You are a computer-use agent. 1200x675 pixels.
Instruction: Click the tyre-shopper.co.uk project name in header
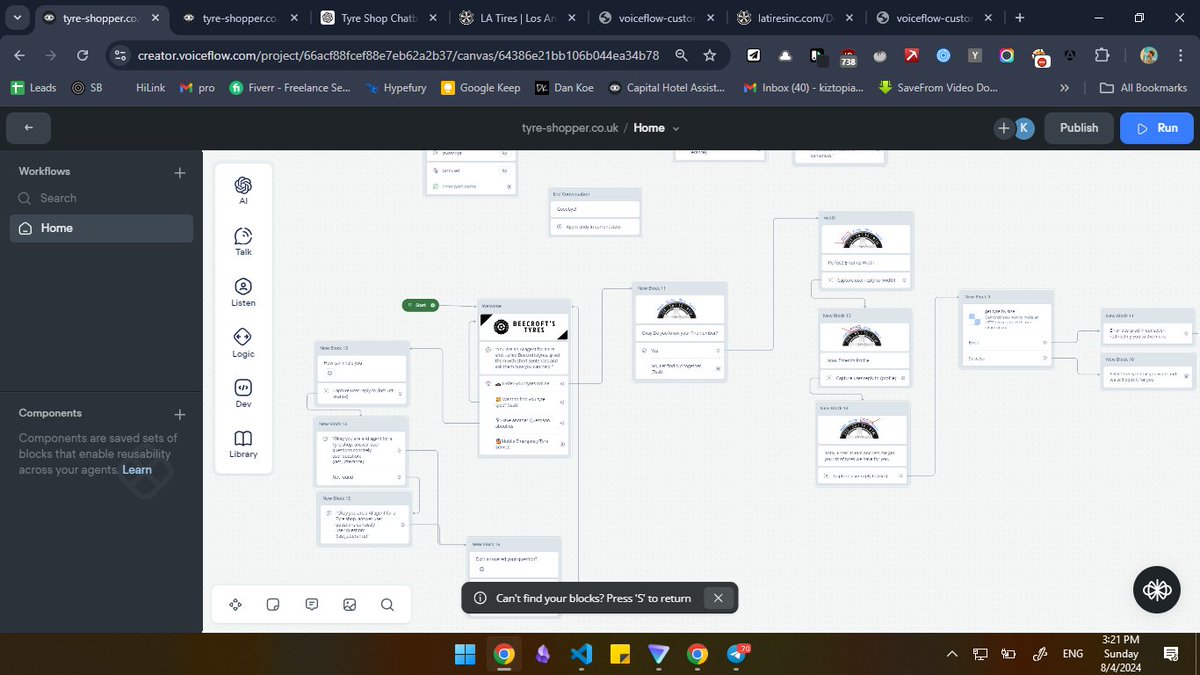click(x=570, y=128)
